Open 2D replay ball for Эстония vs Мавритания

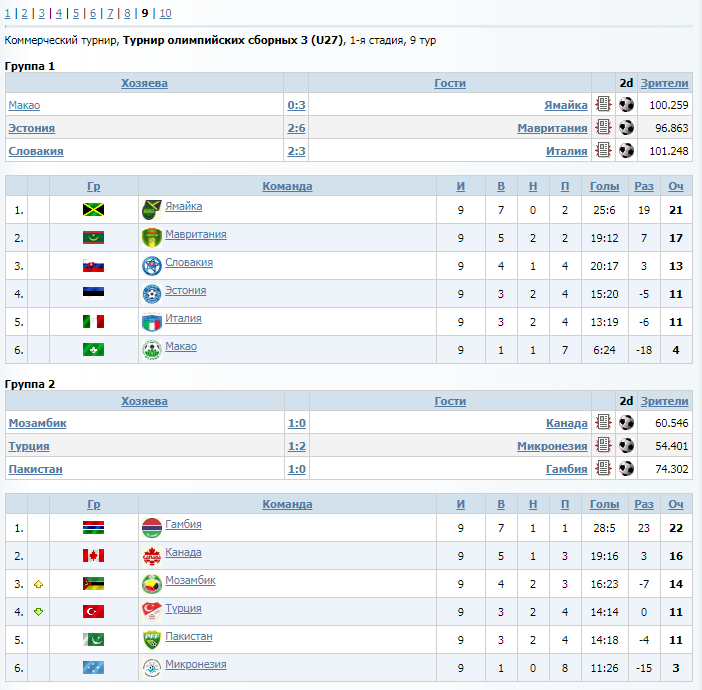pos(626,127)
